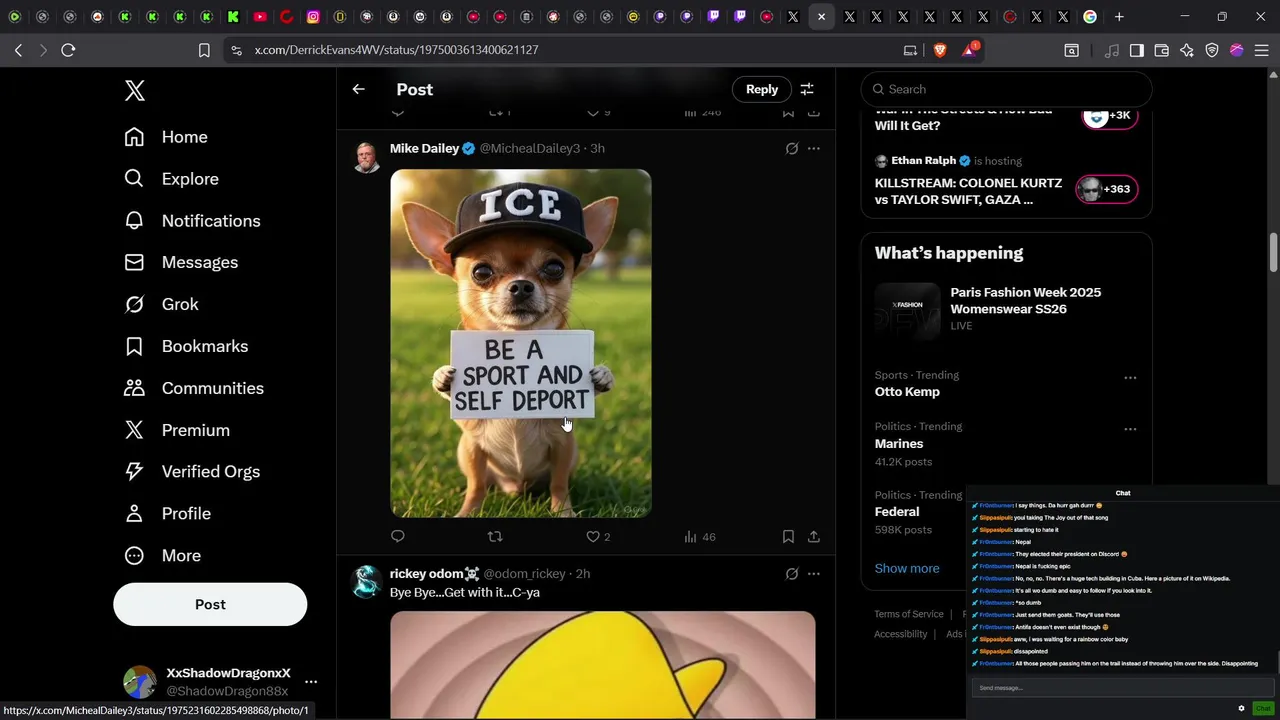The height and width of the screenshot is (720, 1280).
Task: Click into the X Search field
Action: click(x=1006, y=89)
